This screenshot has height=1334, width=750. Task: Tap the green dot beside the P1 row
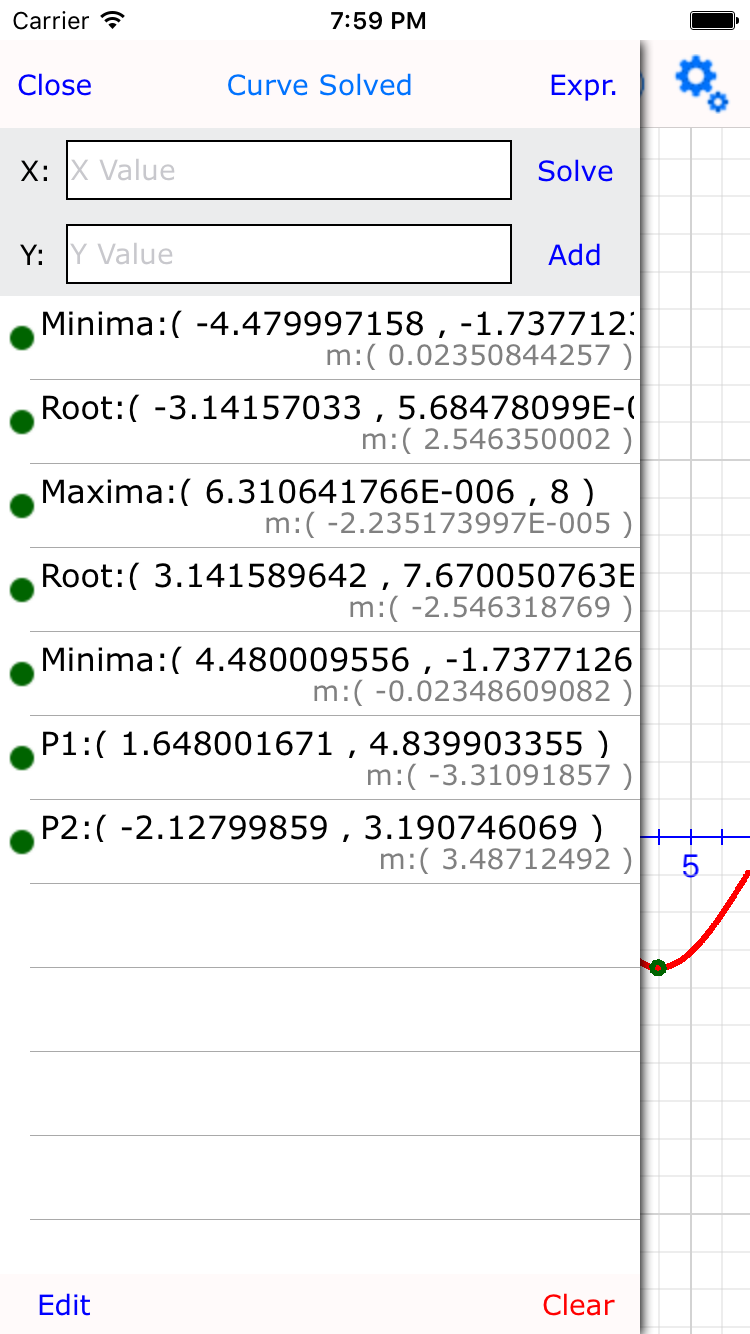[x=21, y=758]
